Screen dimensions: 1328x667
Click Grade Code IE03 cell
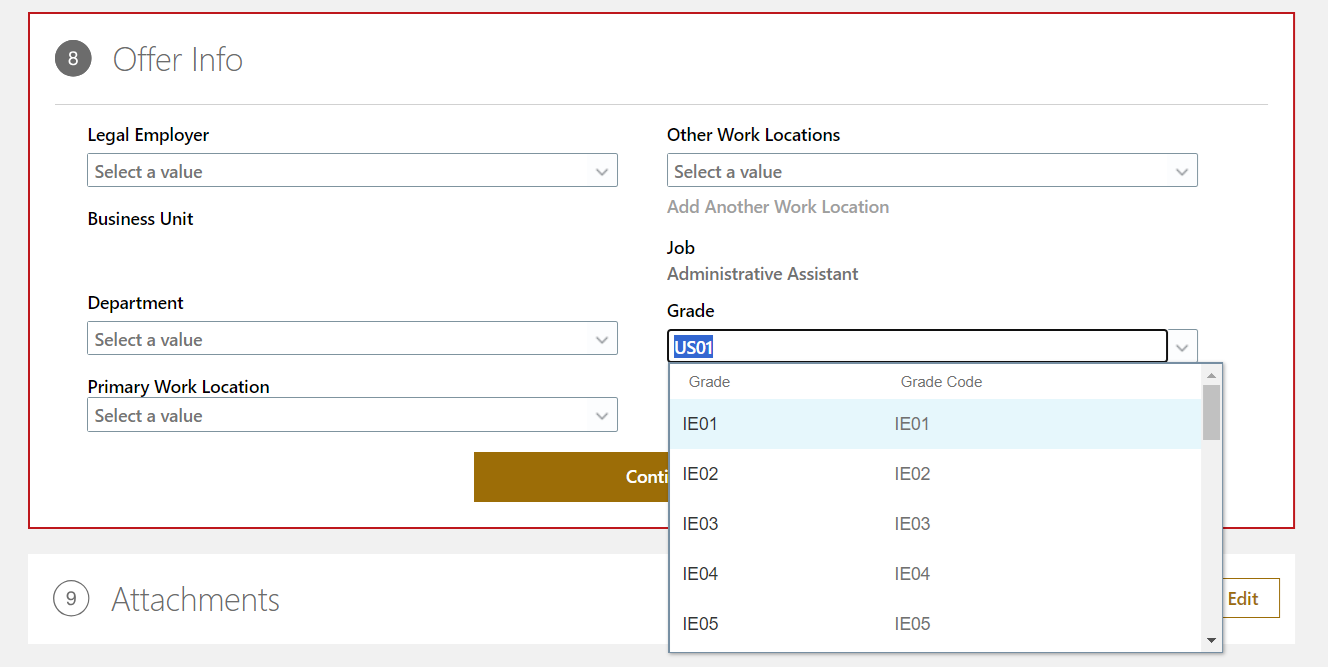(x=912, y=524)
